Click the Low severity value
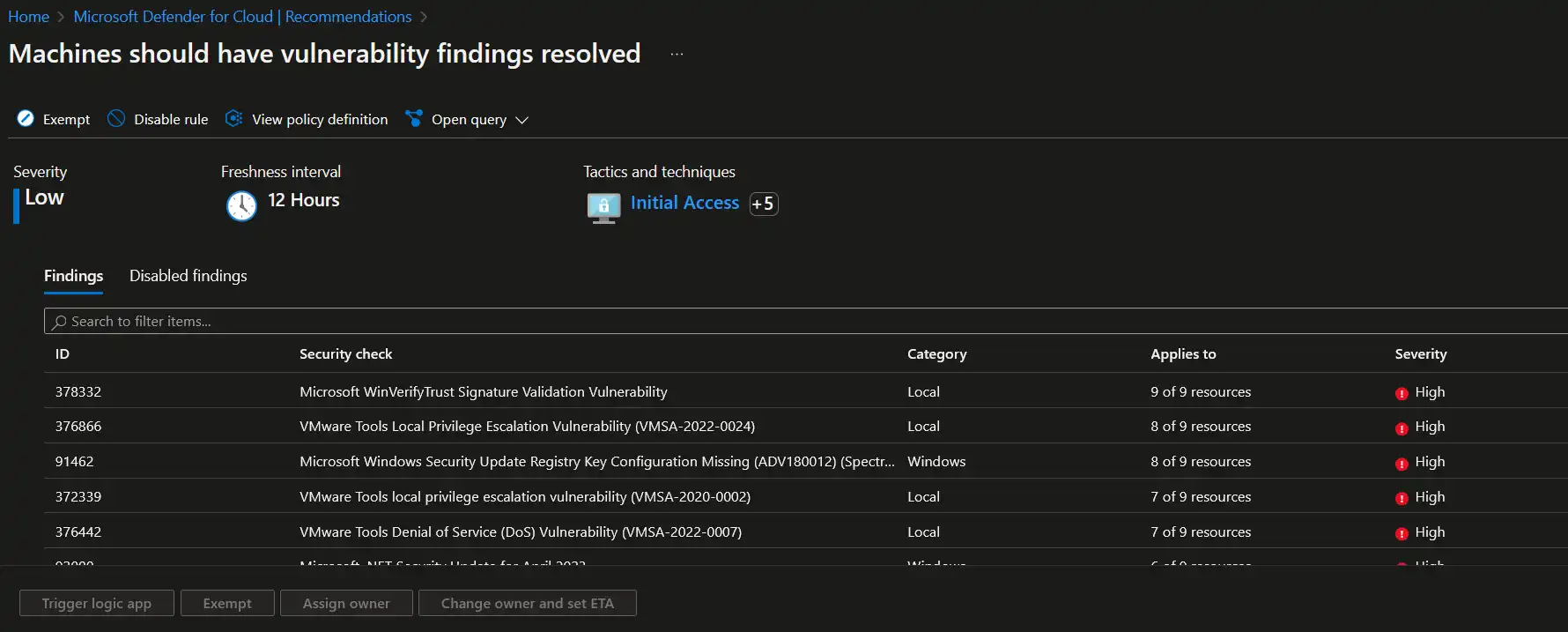Viewport: 1568px width, 632px height. click(x=44, y=197)
